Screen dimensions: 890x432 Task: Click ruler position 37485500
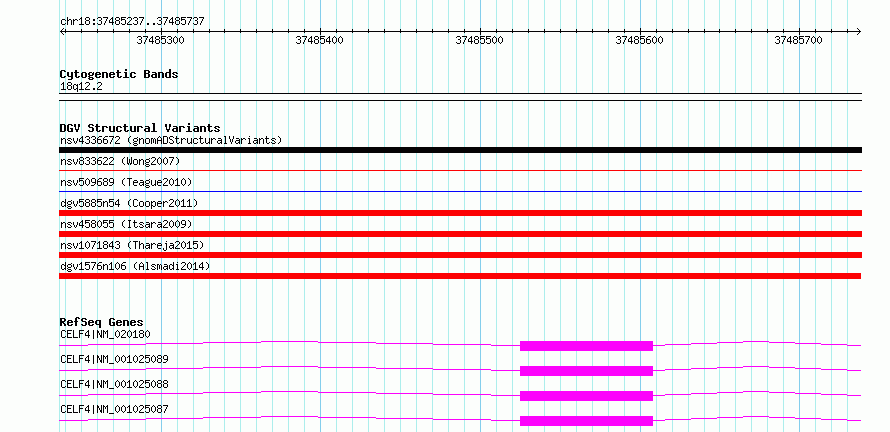click(480, 40)
